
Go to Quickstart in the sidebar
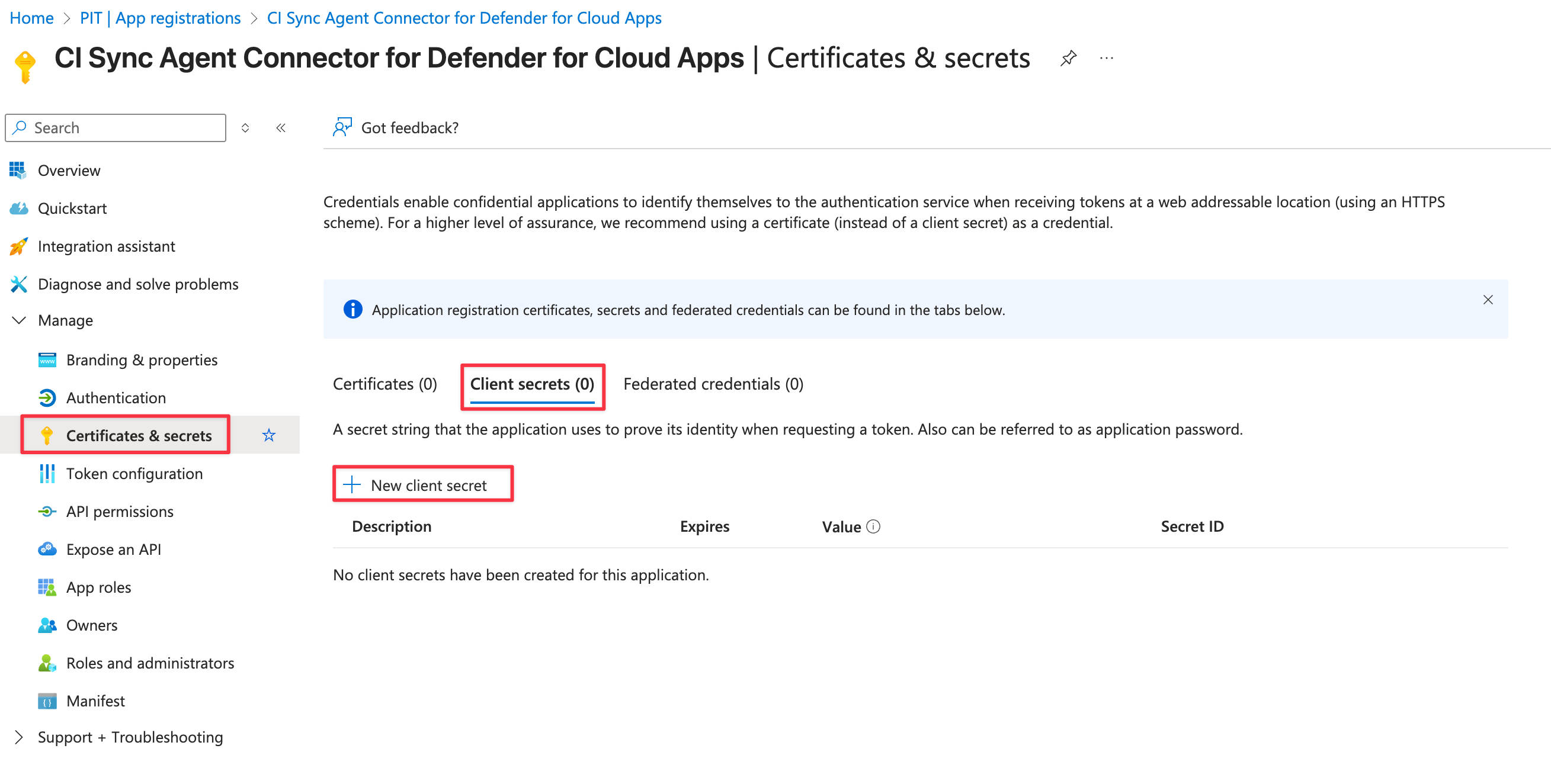(x=72, y=208)
